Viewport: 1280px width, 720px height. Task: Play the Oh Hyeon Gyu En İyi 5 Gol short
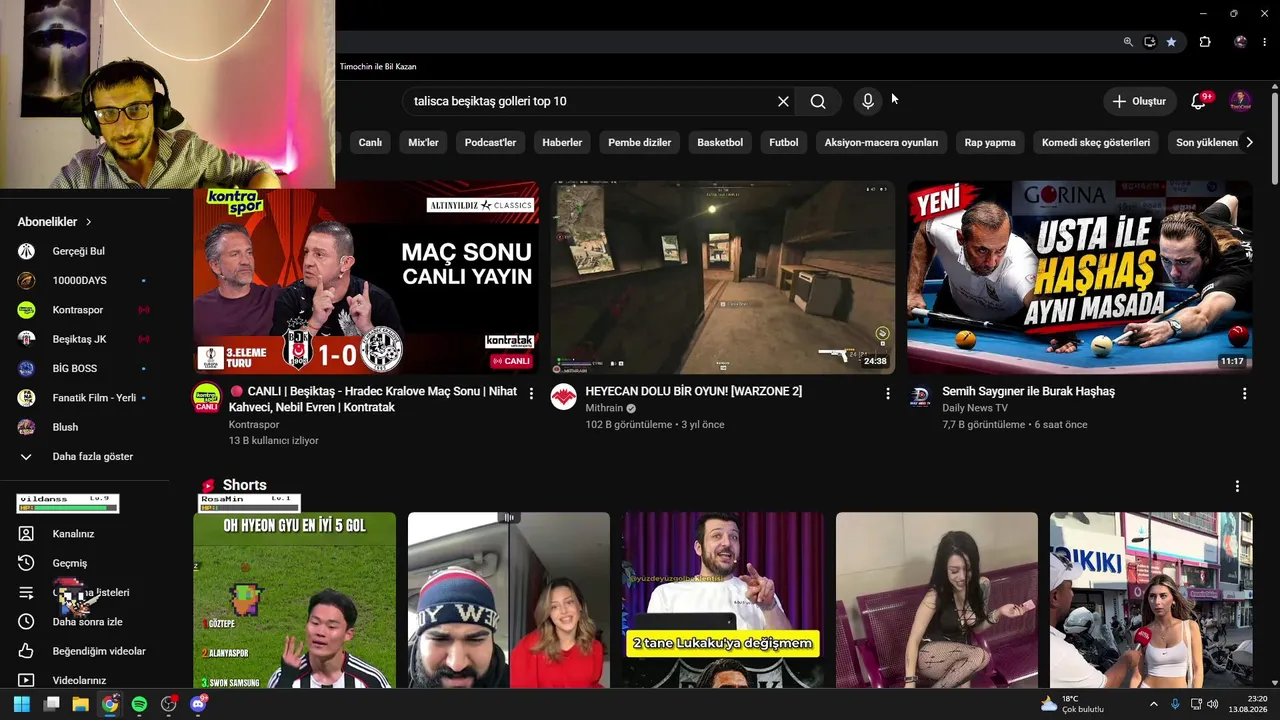[294, 600]
